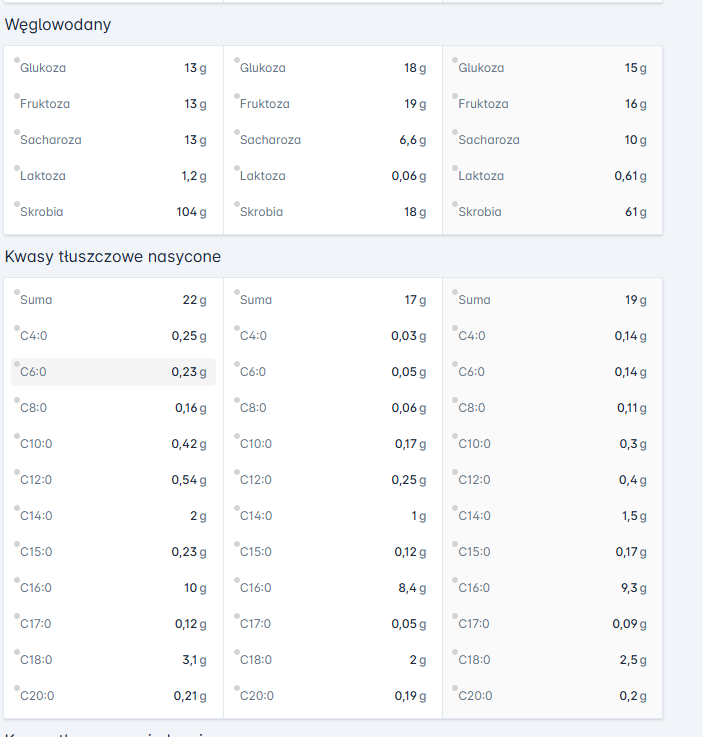Select the Suma row showing 17 g
This screenshot has height=737, width=703.
point(332,300)
